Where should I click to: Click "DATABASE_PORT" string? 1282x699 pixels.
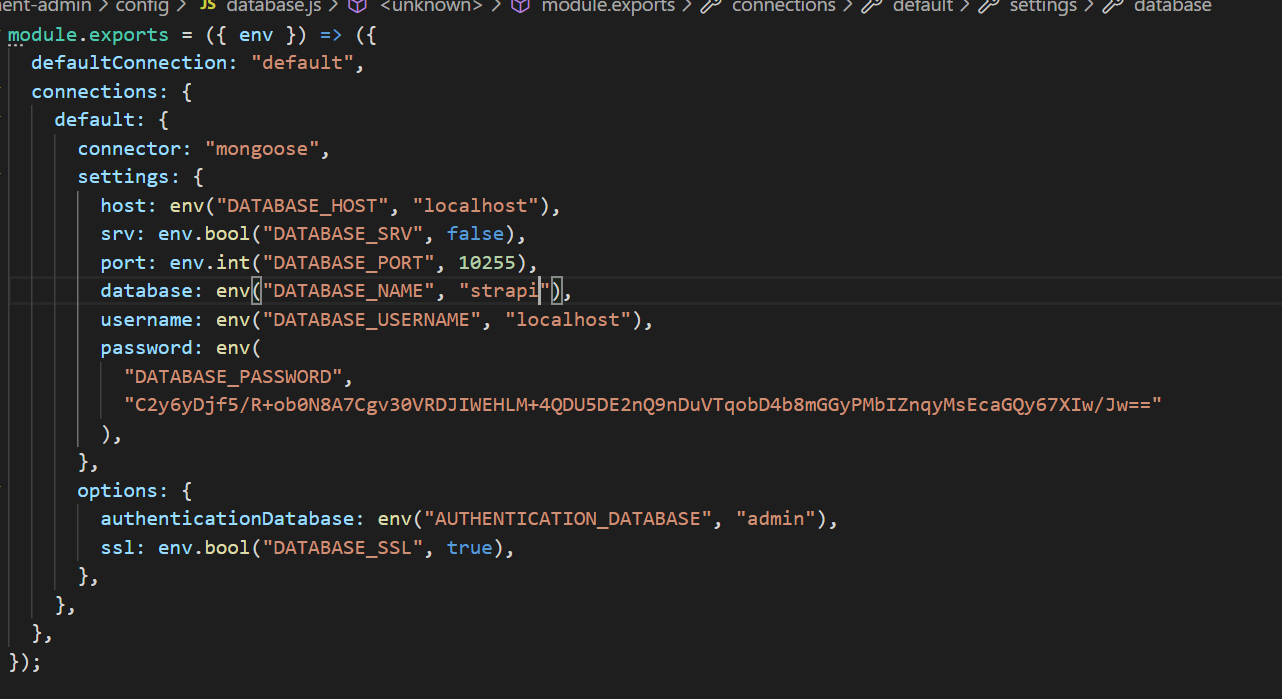349,263
